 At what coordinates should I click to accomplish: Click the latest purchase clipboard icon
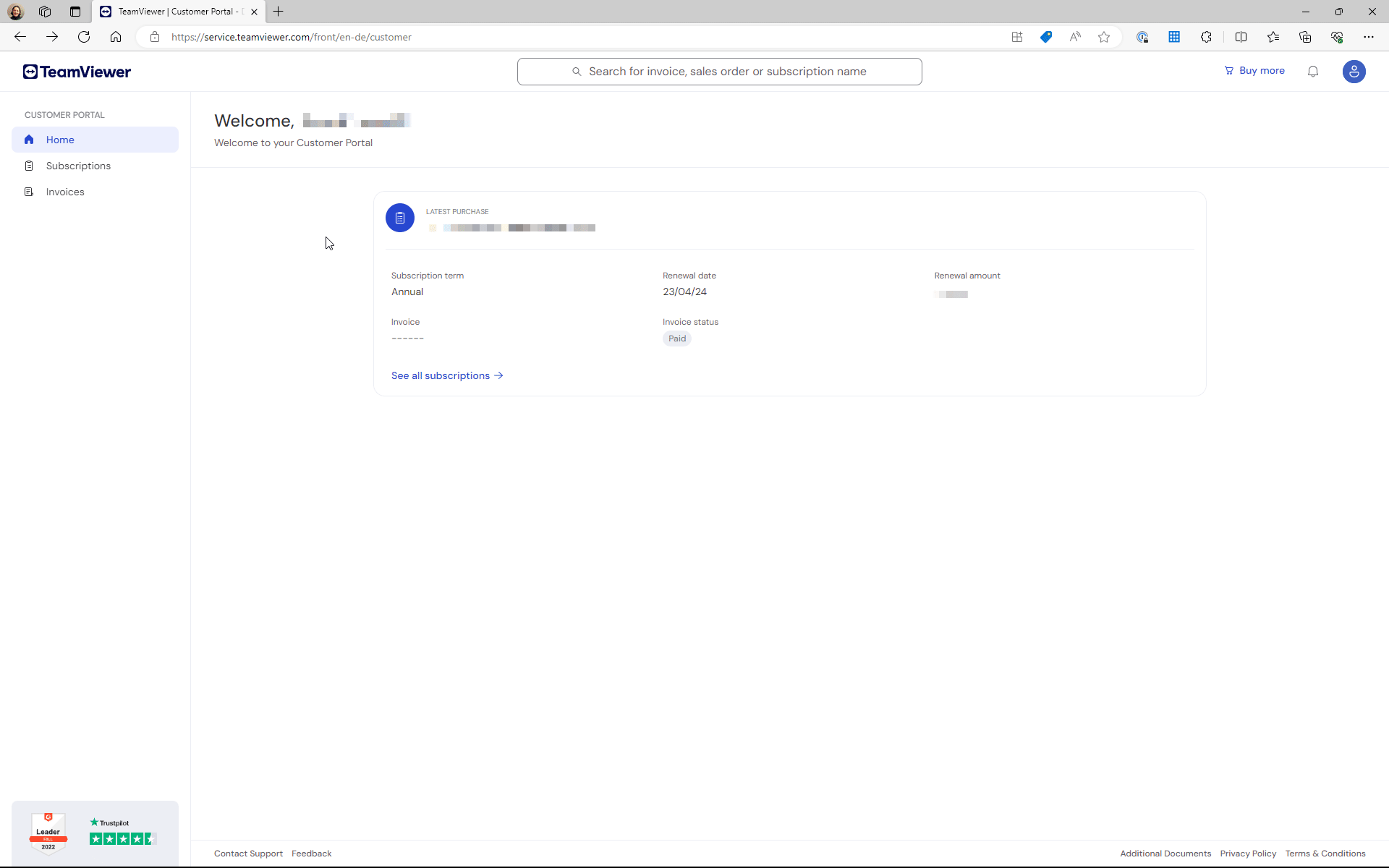[399, 217]
